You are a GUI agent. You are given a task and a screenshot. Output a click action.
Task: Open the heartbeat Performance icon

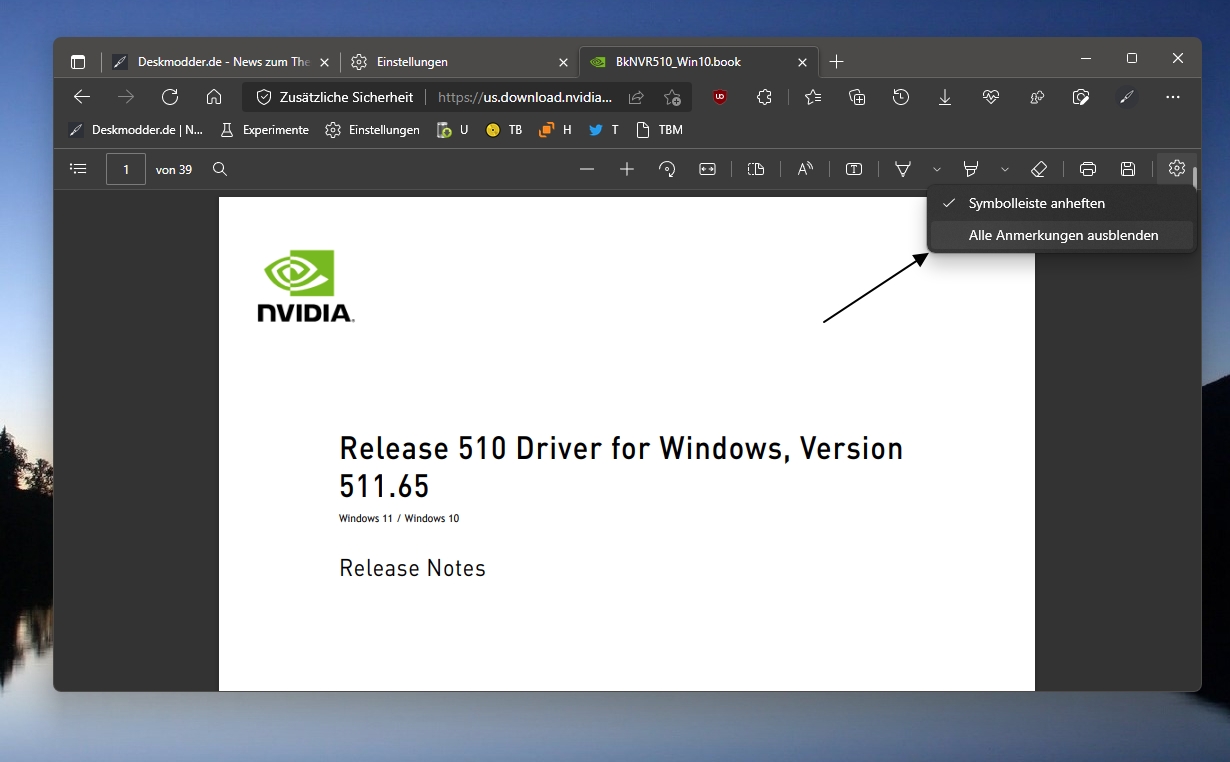991,97
